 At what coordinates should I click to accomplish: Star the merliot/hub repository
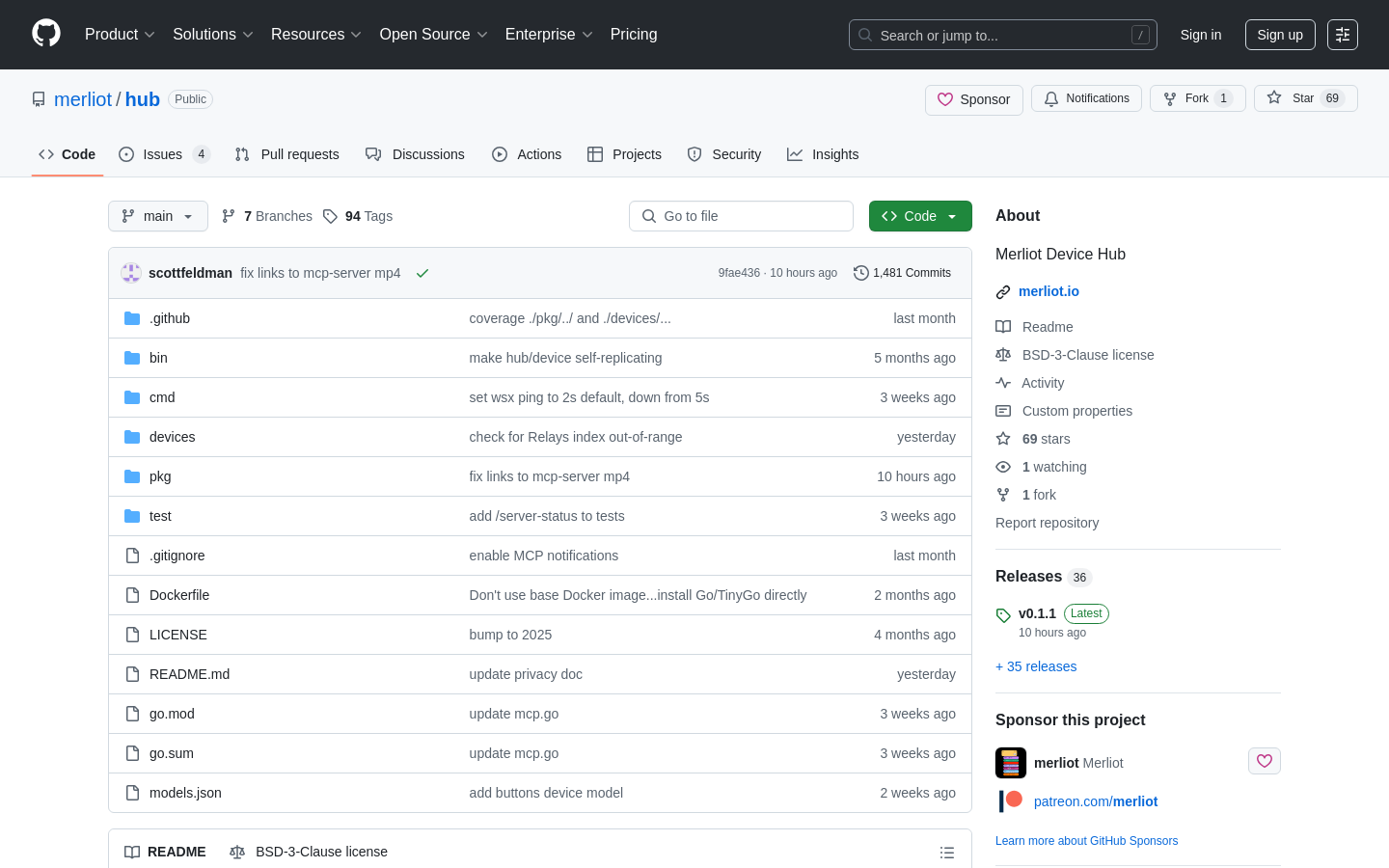(1306, 98)
